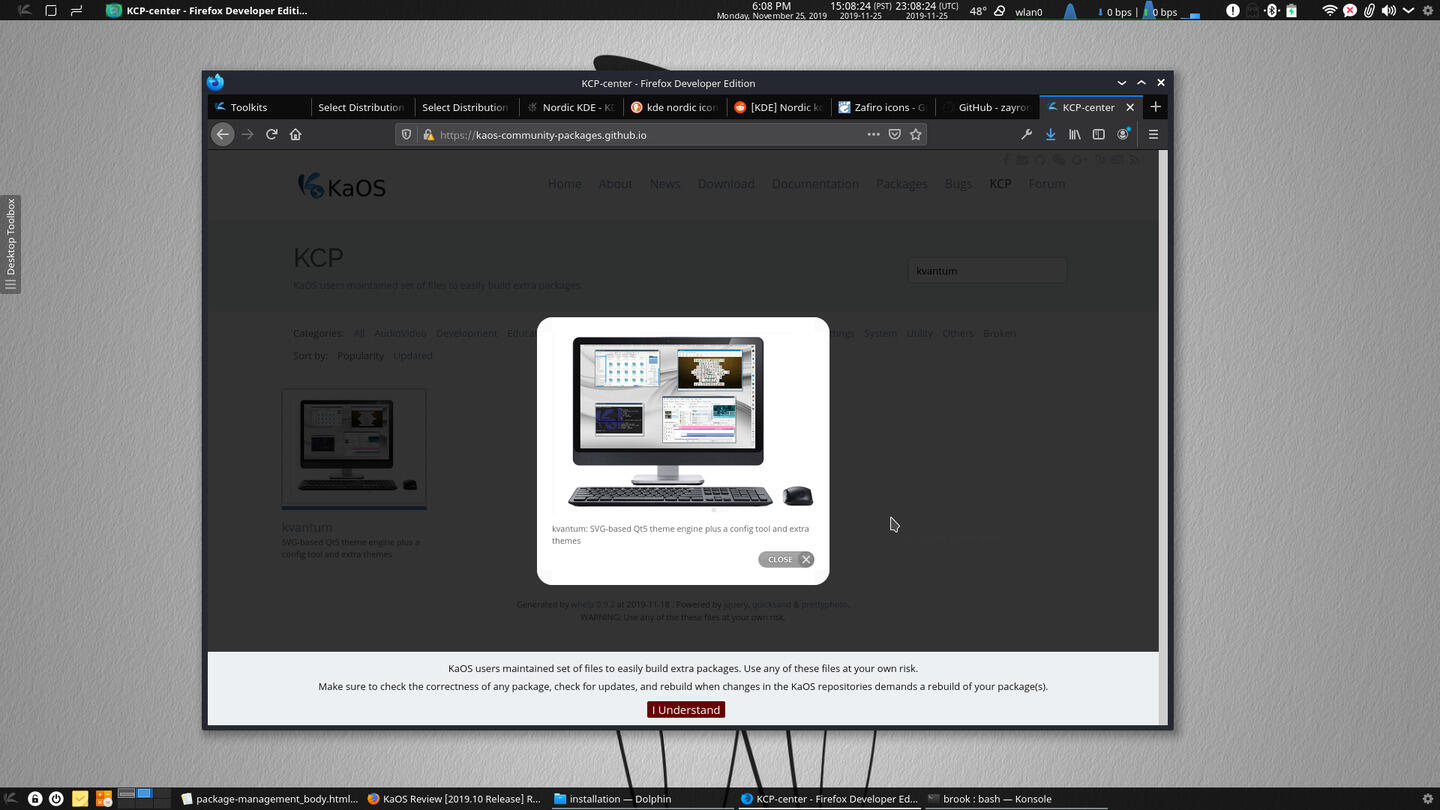Click the power/shutdown icon in bottom panel
This screenshot has height=810, width=1440.
(57, 799)
